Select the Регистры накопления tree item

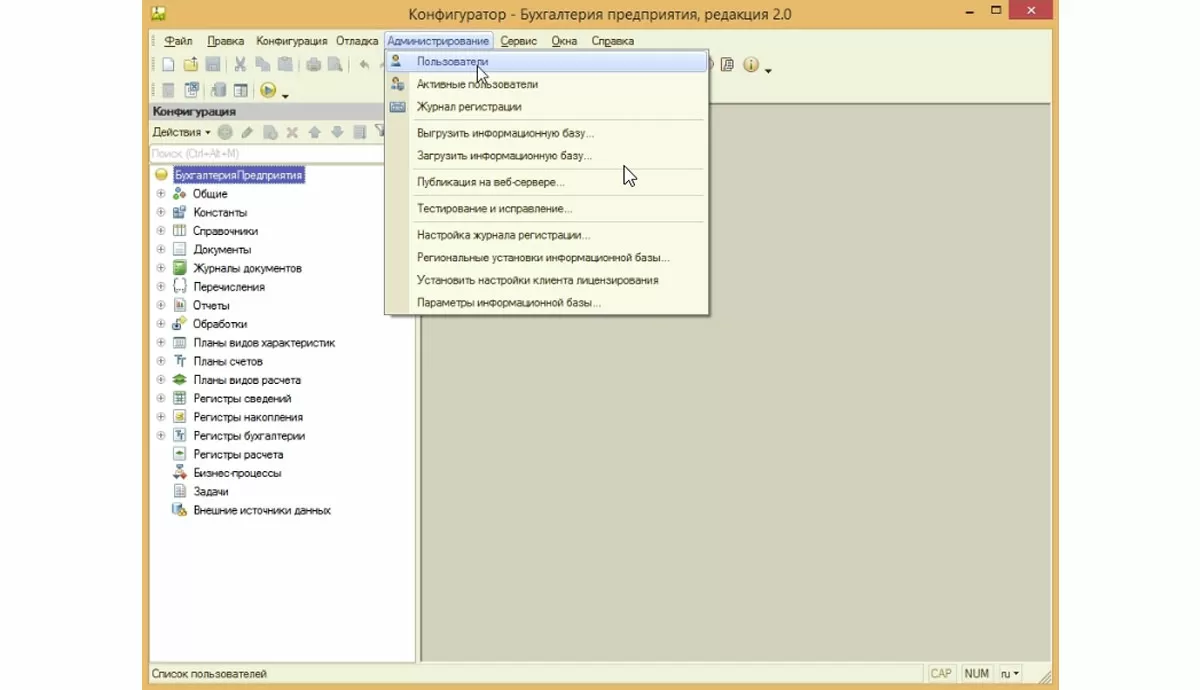248,418
